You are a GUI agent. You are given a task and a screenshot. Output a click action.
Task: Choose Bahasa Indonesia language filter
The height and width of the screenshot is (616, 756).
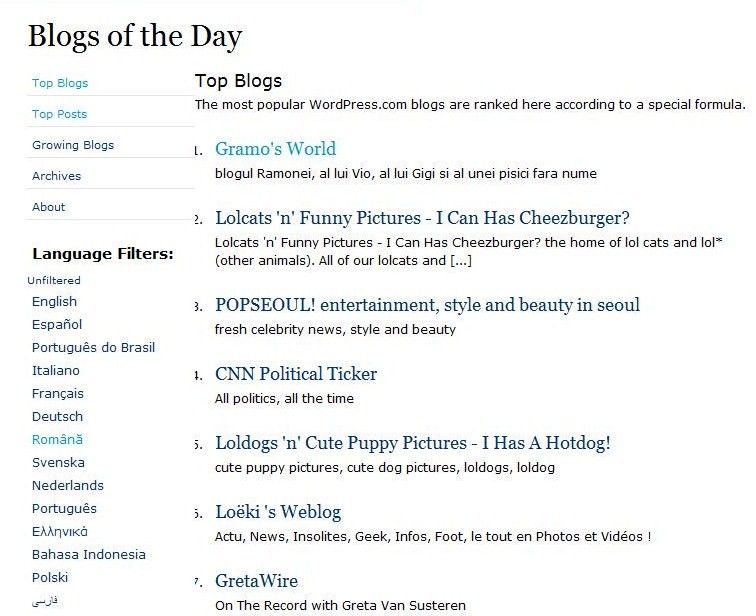point(88,555)
